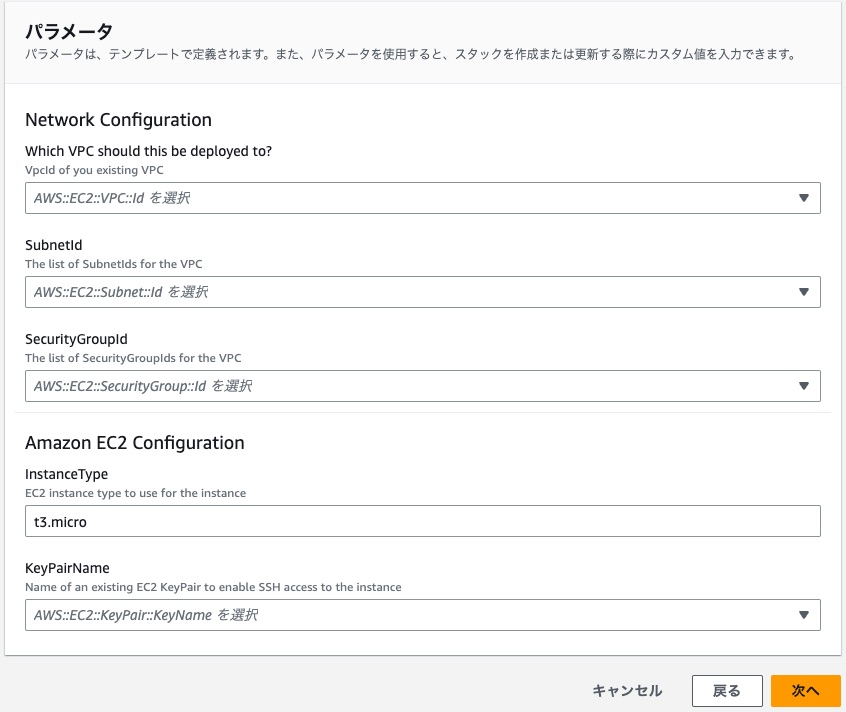Click the 戻る button to go back
846x712 pixels.
pos(727,690)
